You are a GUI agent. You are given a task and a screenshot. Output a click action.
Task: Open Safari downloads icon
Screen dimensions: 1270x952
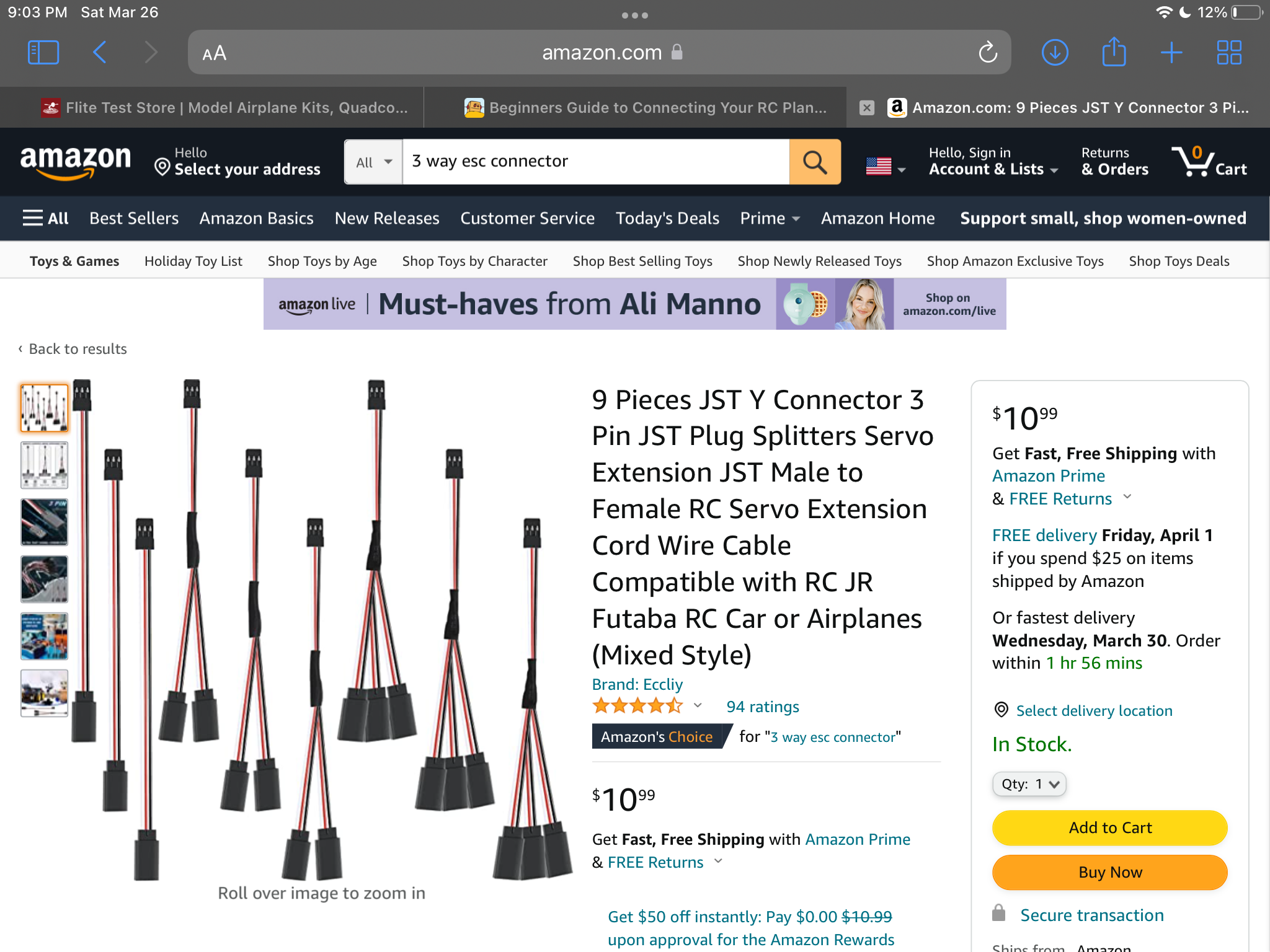[x=1055, y=53]
